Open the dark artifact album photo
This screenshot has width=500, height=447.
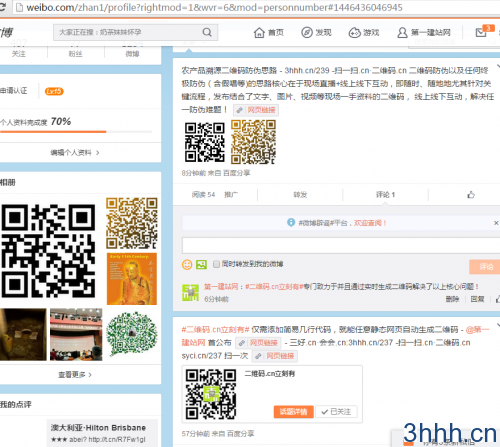tap(23, 334)
